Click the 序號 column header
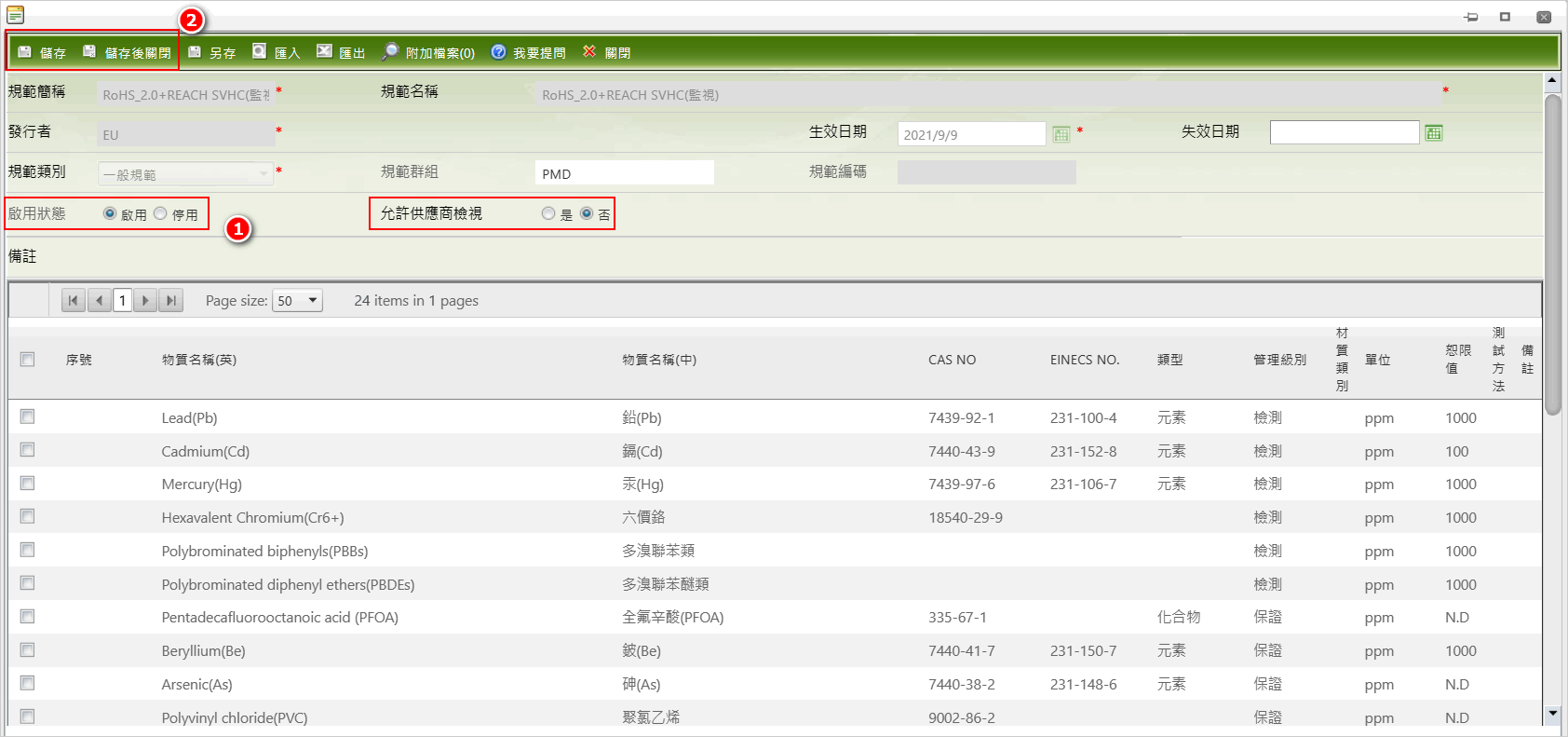This screenshot has width=1568, height=737. (x=79, y=360)
